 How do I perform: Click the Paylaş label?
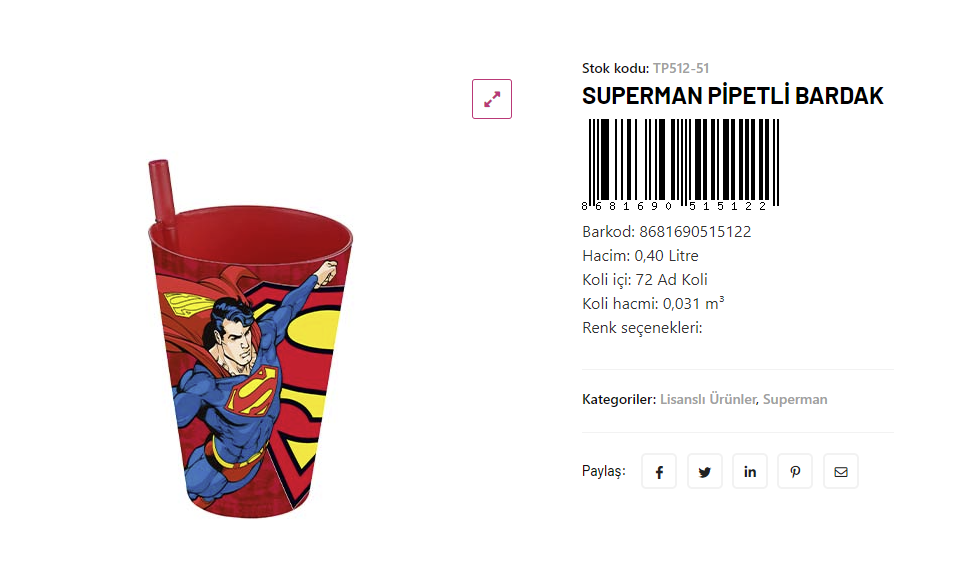[604, 471]
